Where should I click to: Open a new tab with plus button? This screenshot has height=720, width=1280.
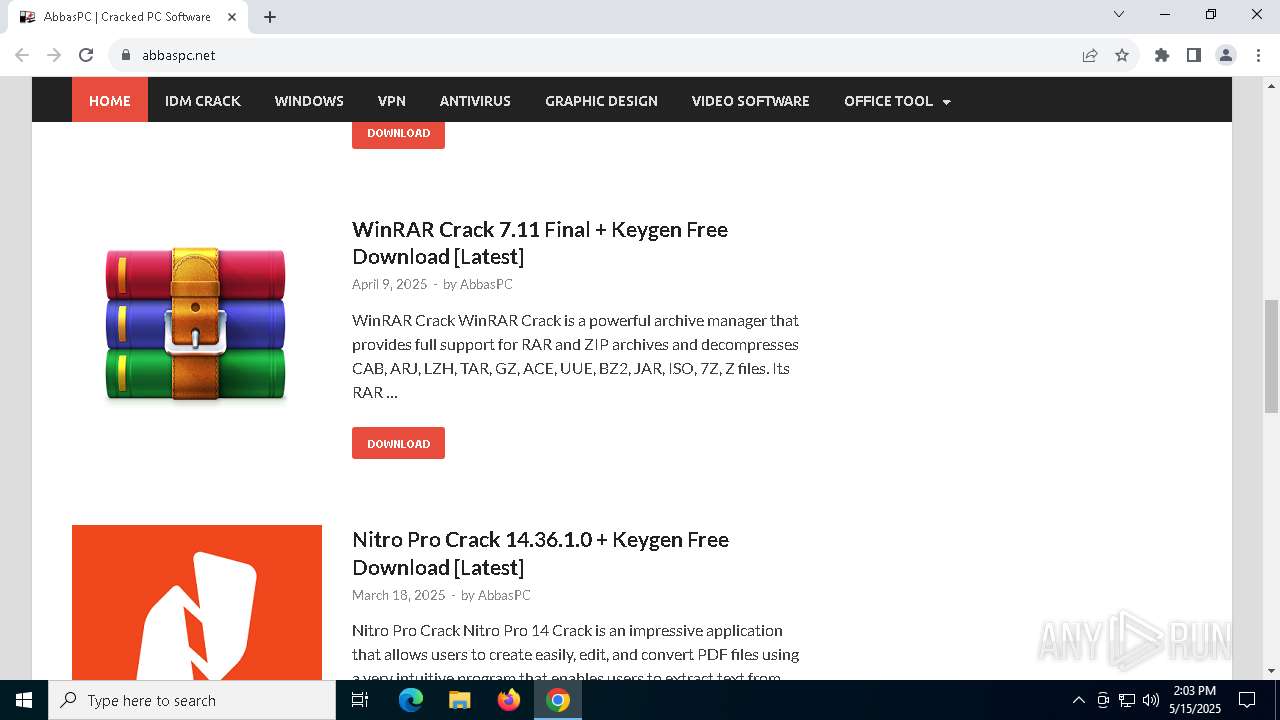(x=270, y=17)
